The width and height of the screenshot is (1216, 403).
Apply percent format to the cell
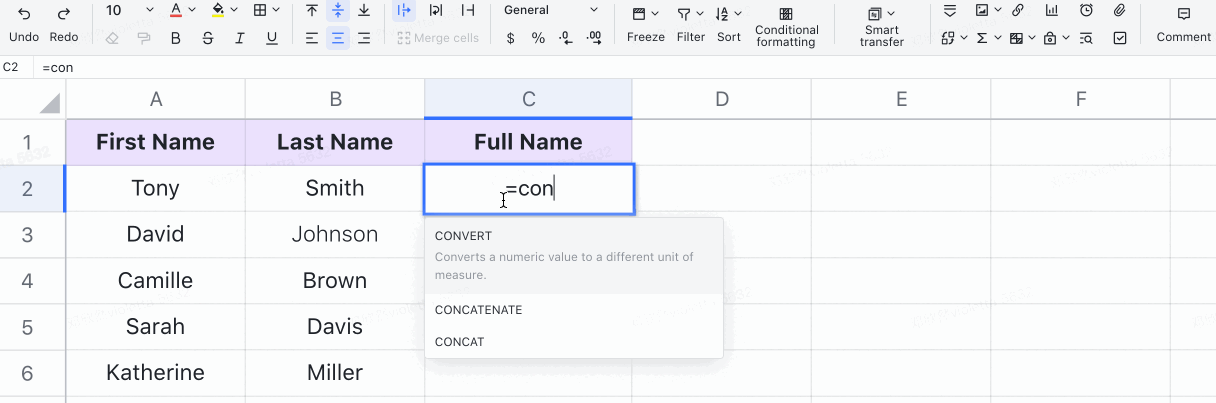(x=538, y=38)
